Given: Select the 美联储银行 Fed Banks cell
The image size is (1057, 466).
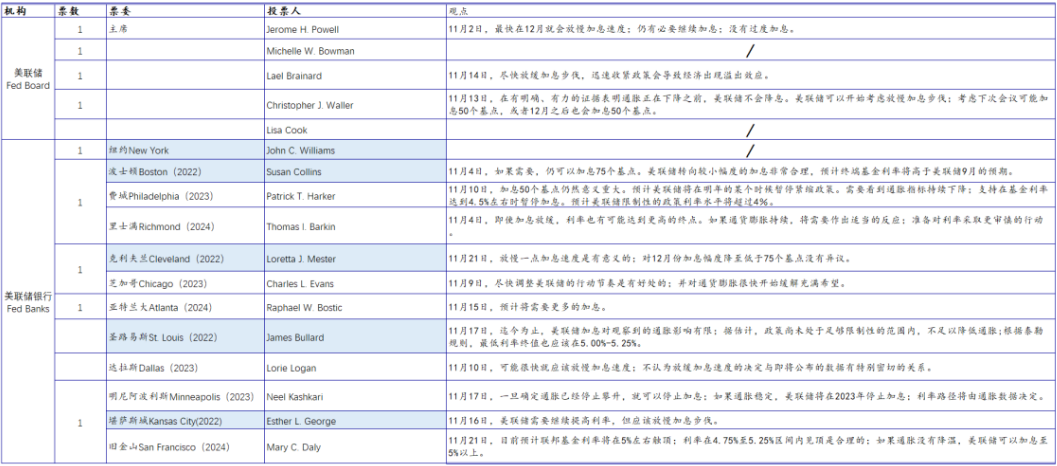Looking at the screenshot, I should pos(28,301).
